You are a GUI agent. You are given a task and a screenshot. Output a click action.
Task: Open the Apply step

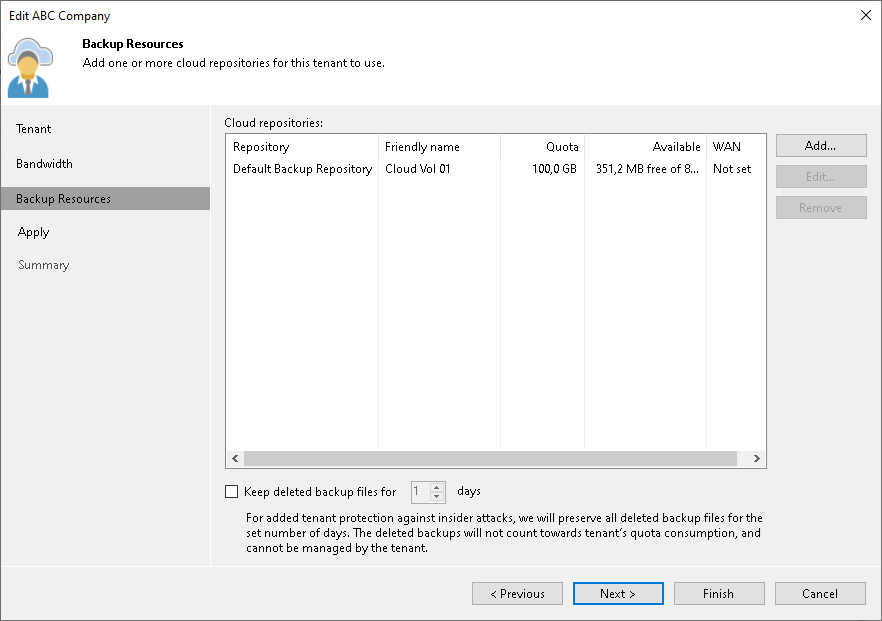point(33,231)
